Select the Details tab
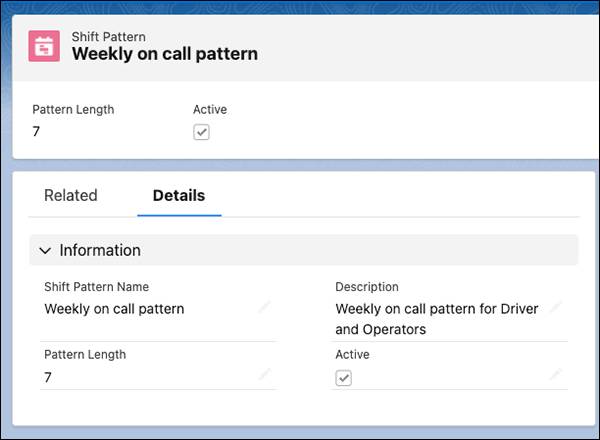This screenshot has height=440, width=600. coord(179,195)
